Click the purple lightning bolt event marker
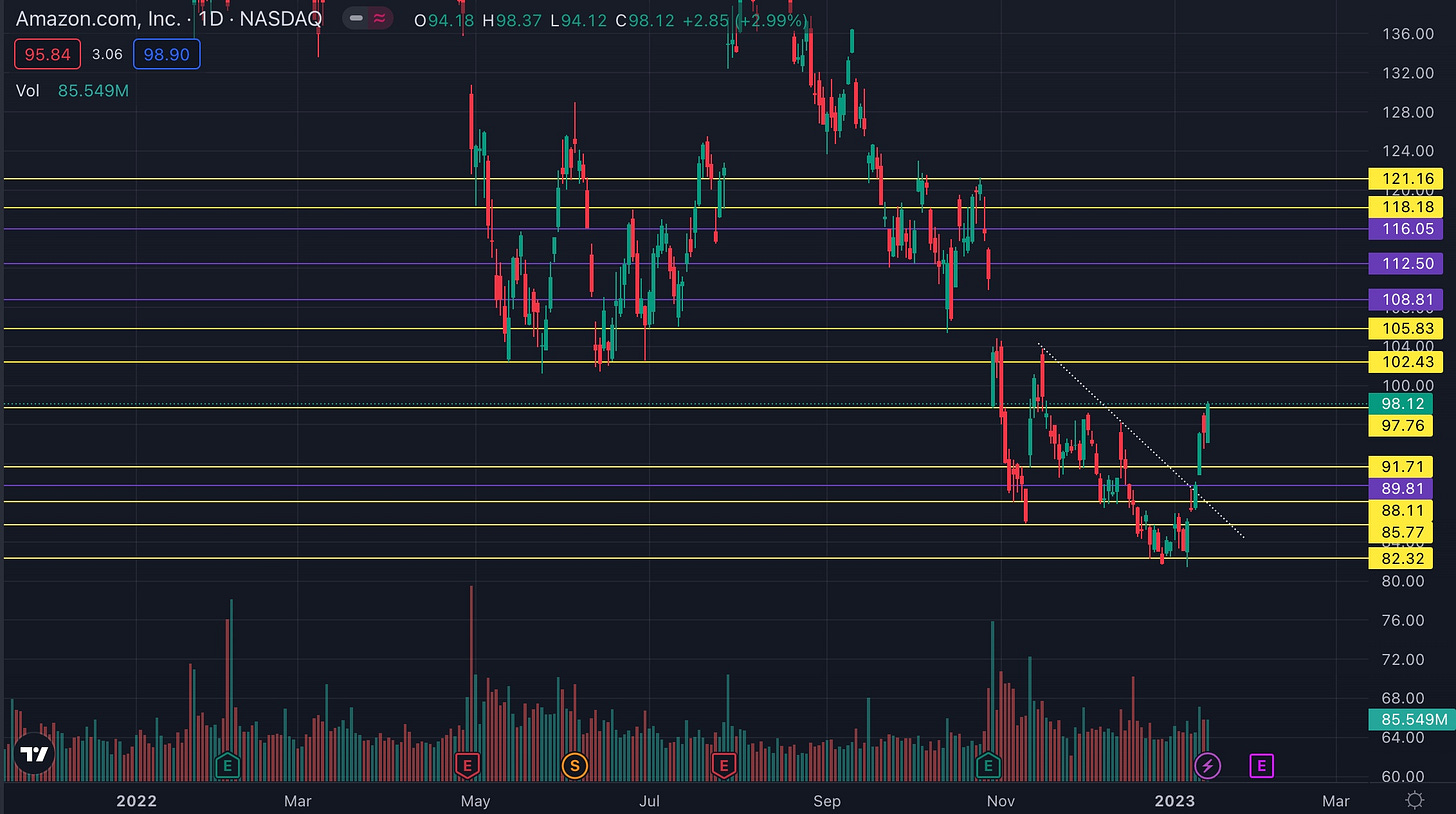 [x=1208, y=766]
